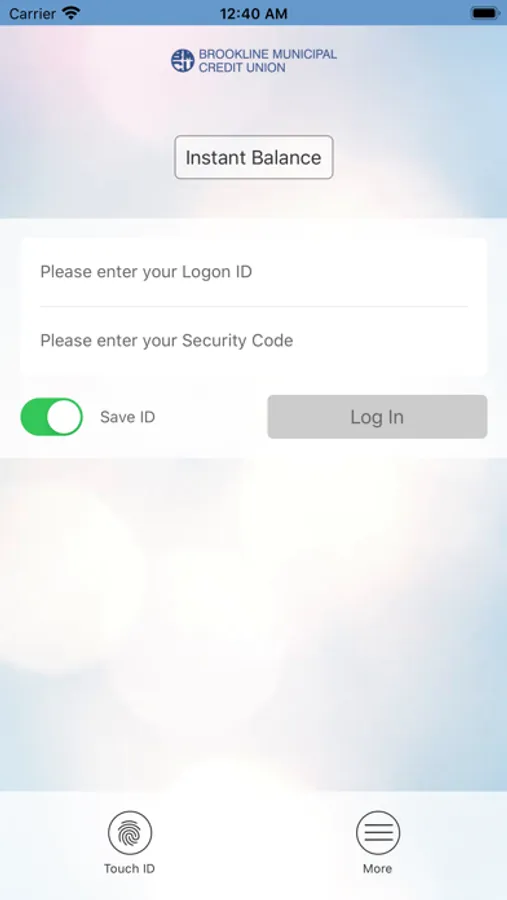
Task: Click the Brookline Municipal Credit Union title text
Action: point(268,61)
